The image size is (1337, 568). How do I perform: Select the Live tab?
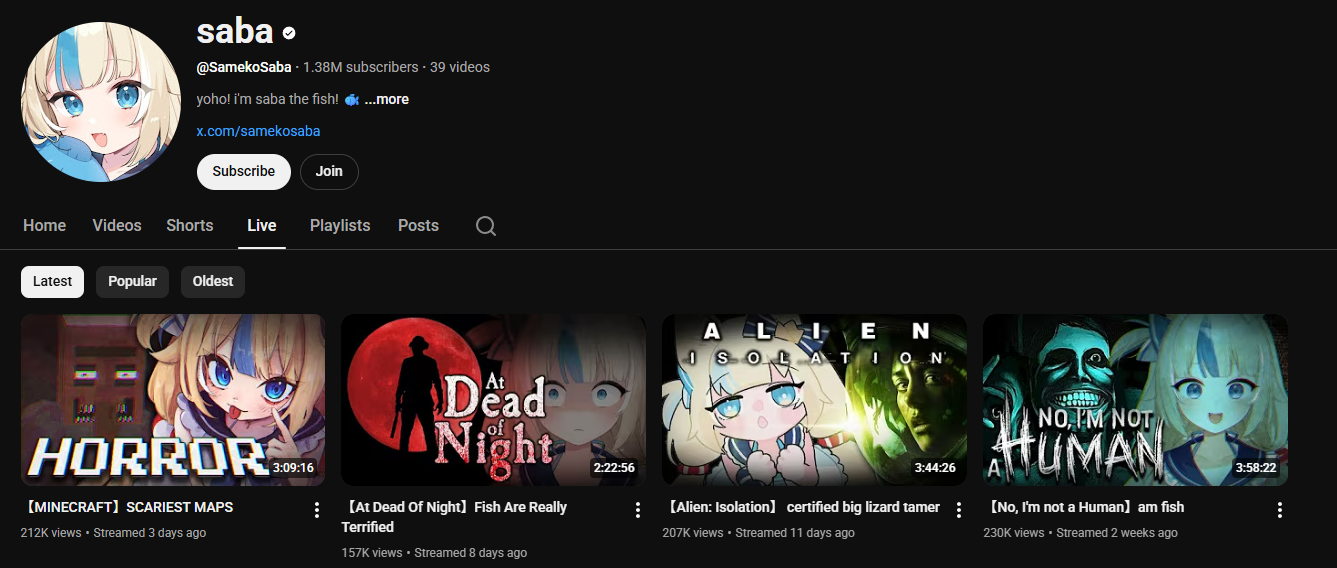[x=262, y=226]
